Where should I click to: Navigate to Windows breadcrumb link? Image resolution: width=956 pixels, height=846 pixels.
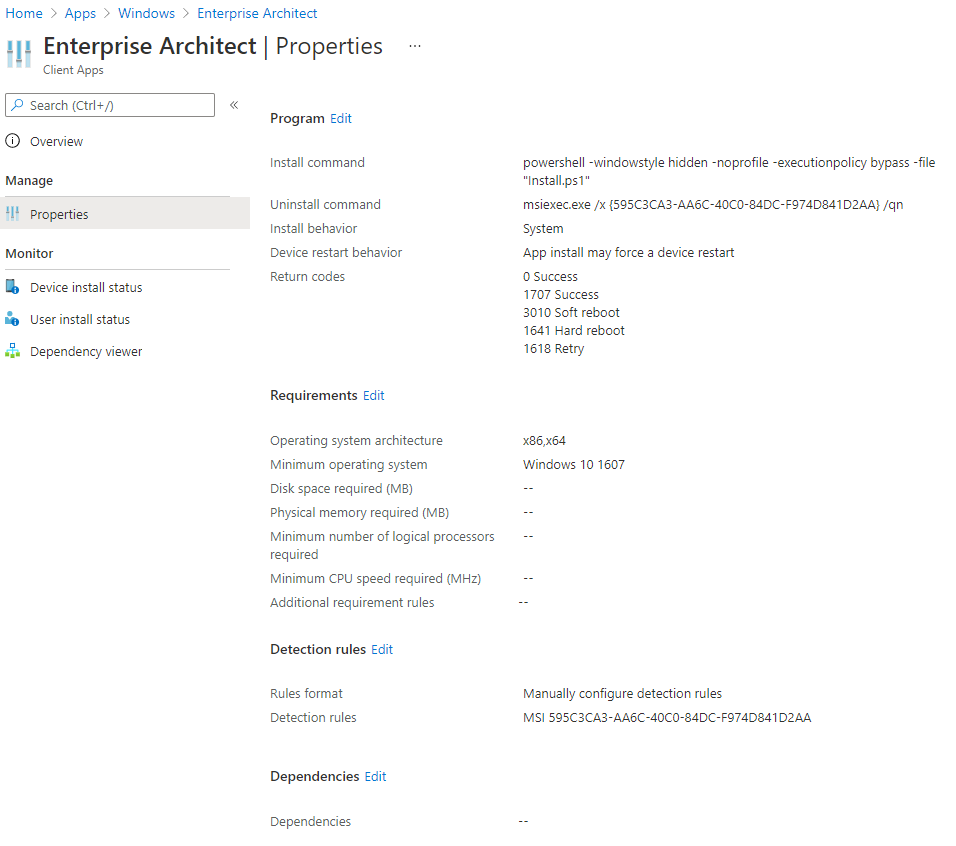pyautogui.click(x=146, y=13)
